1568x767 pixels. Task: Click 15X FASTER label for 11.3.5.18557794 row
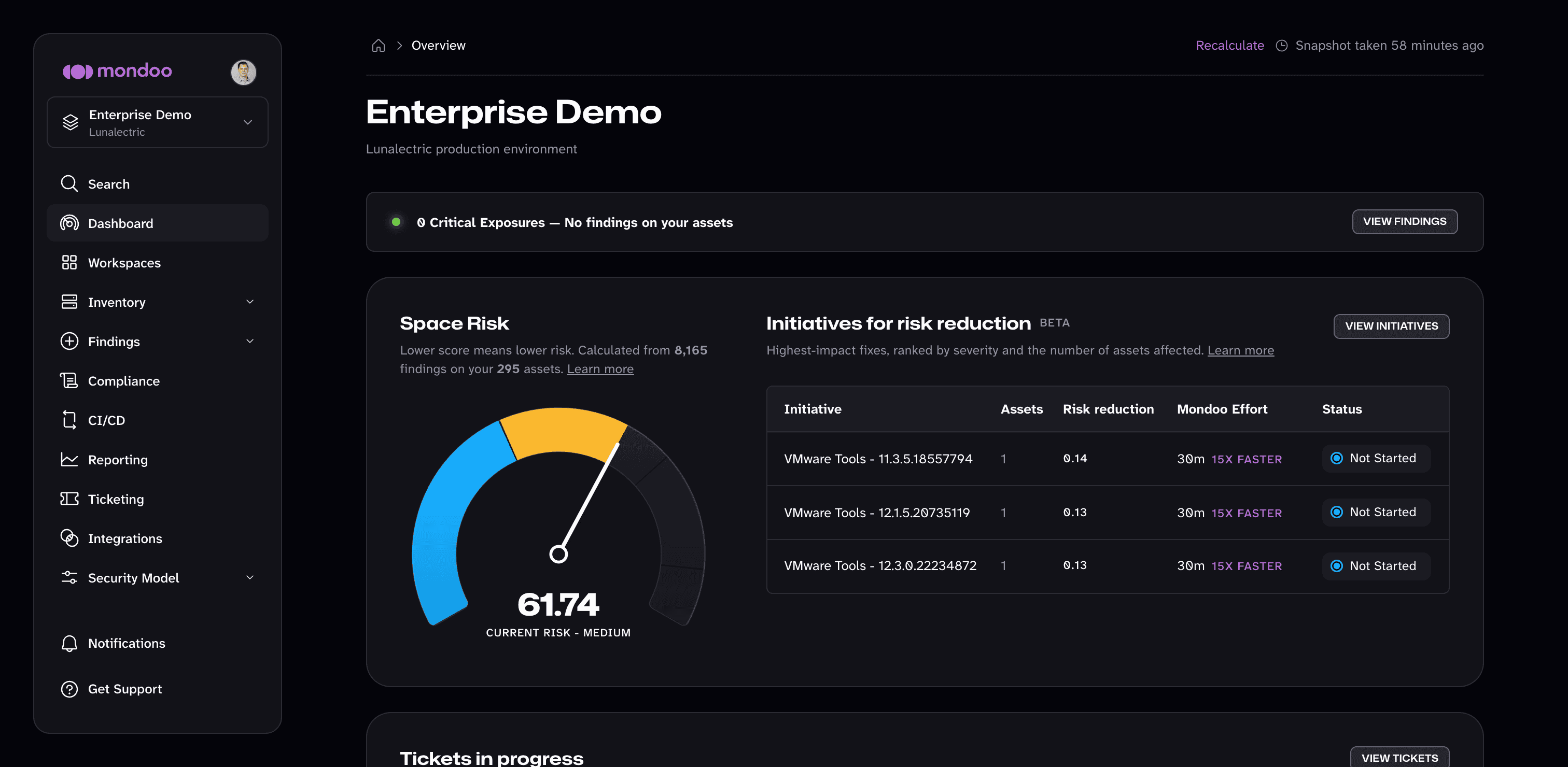(1246, 459)
